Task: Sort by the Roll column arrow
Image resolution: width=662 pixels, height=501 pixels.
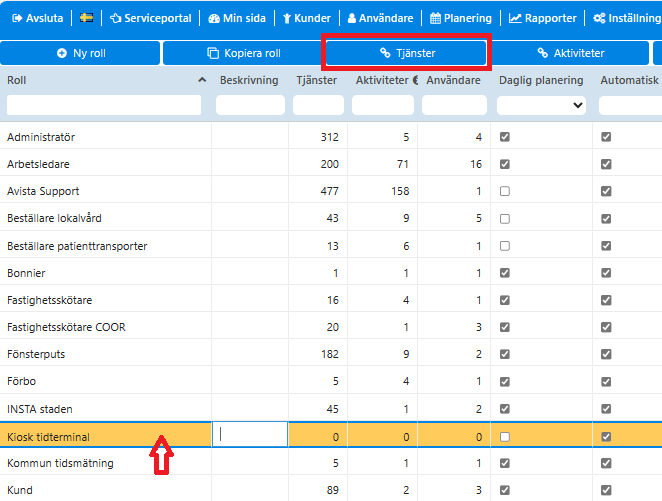Action: 202,80
